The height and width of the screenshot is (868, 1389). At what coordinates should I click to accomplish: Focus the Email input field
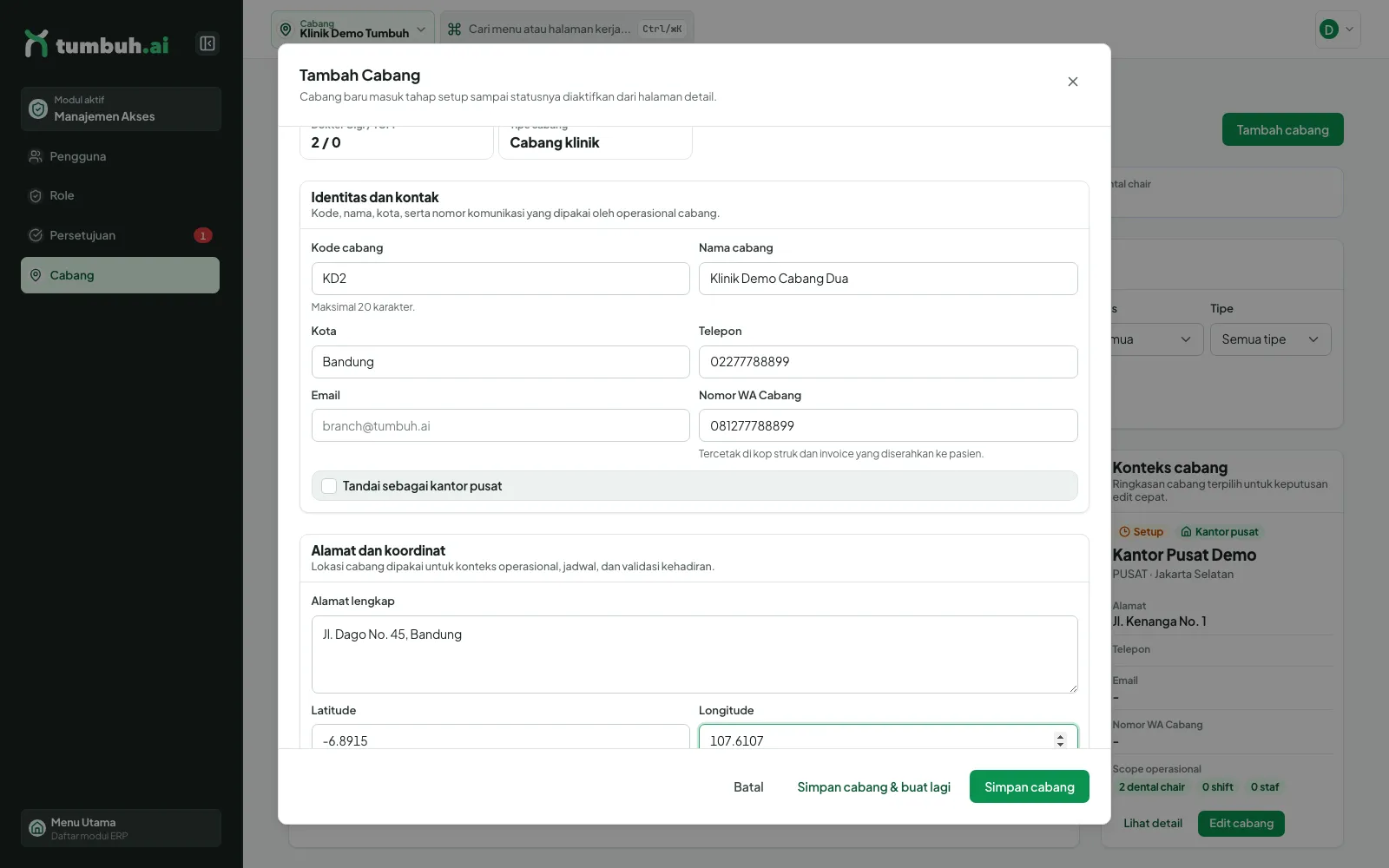[x=500, y=425]
